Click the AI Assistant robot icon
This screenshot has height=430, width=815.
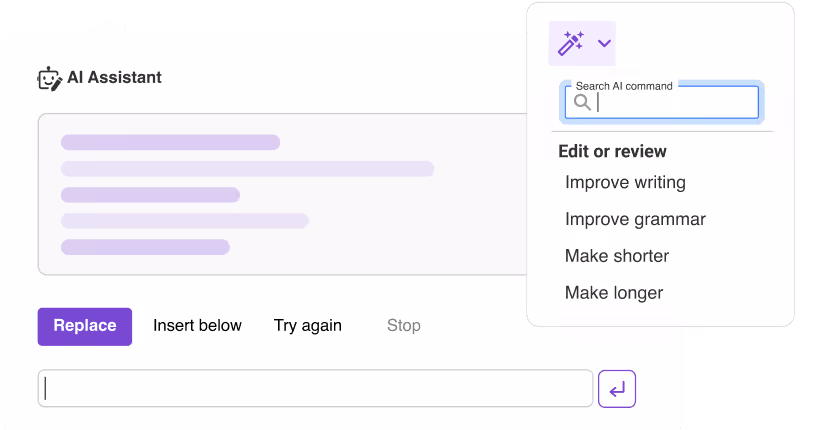50,79
